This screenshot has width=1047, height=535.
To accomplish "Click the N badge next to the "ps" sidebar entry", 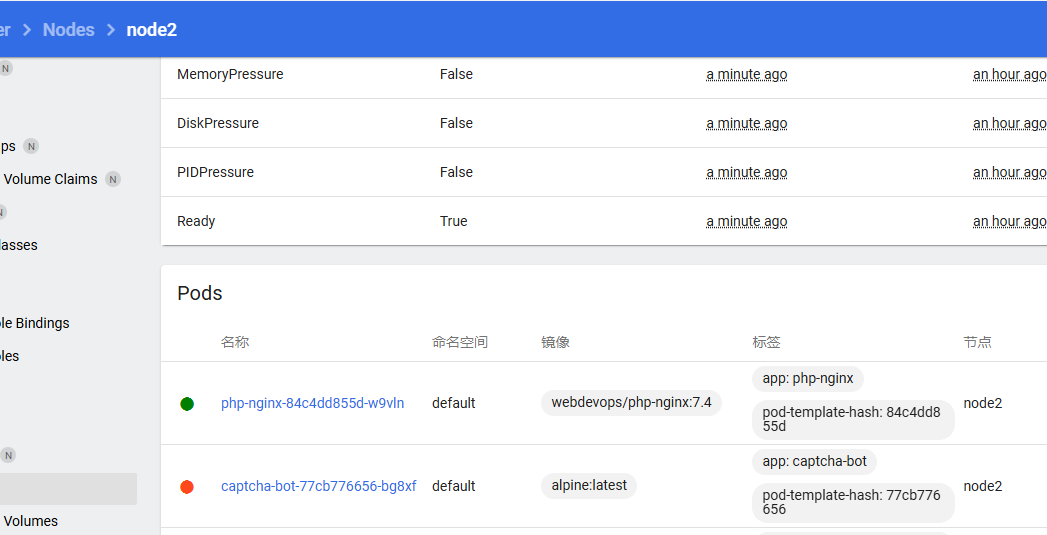I will pyautogui.click(x=31, y=146).
